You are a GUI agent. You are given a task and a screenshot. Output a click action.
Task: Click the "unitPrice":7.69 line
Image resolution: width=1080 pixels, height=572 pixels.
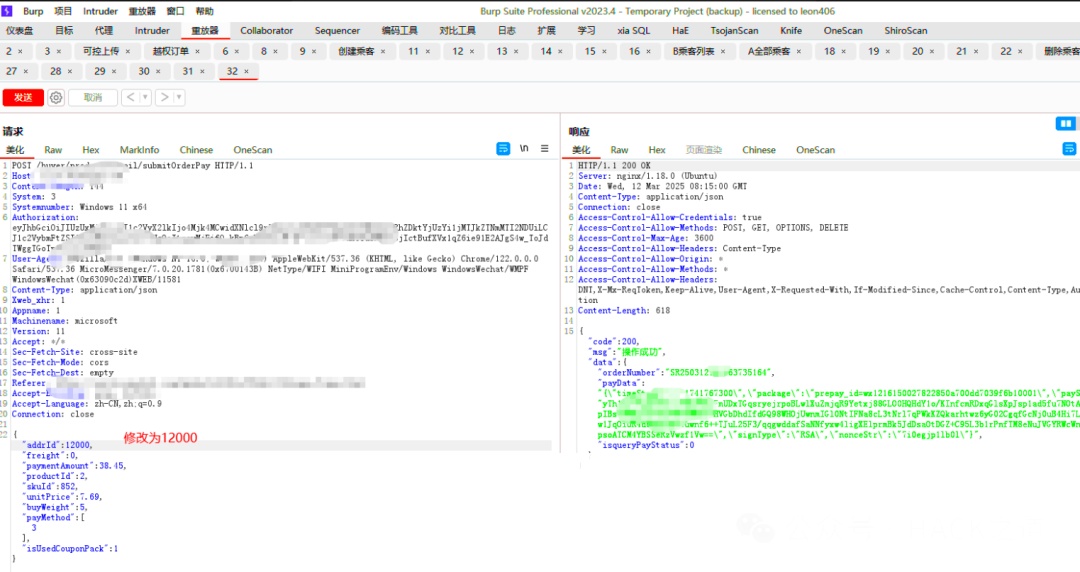[x=64, y=497]
